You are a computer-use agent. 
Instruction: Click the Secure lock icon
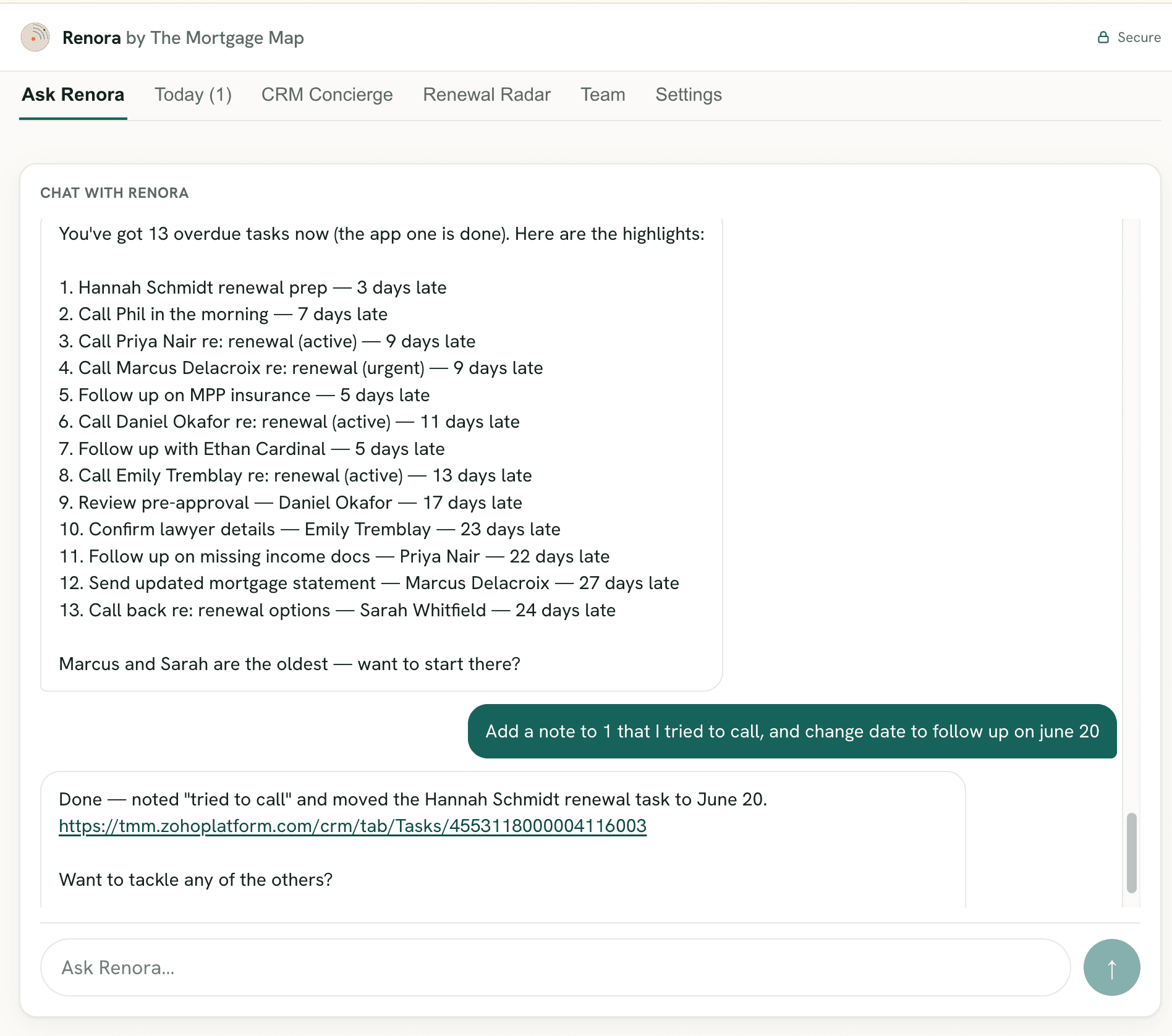coord(1103,37)
